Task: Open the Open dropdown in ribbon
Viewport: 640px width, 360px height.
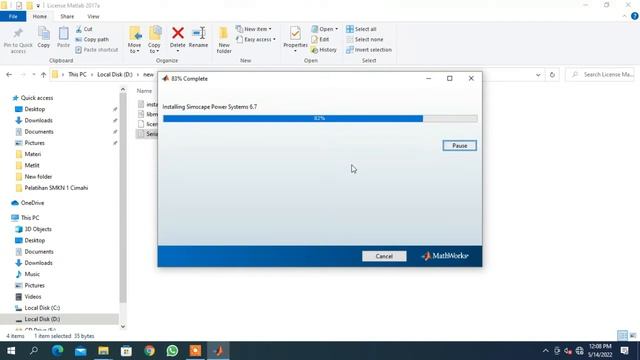Action: pos(324,29)
